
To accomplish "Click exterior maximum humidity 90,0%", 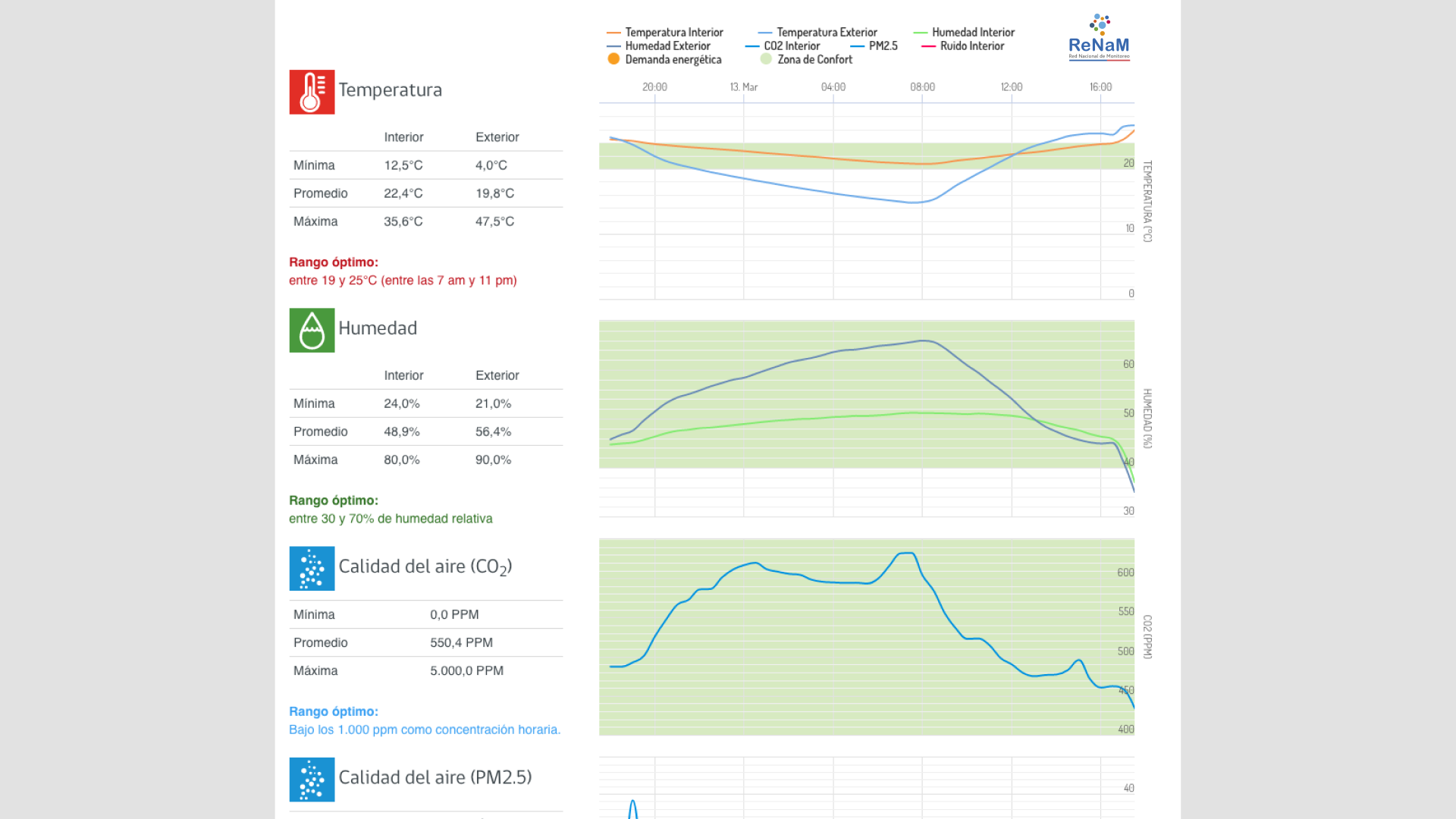I will [x=493, y=460].
